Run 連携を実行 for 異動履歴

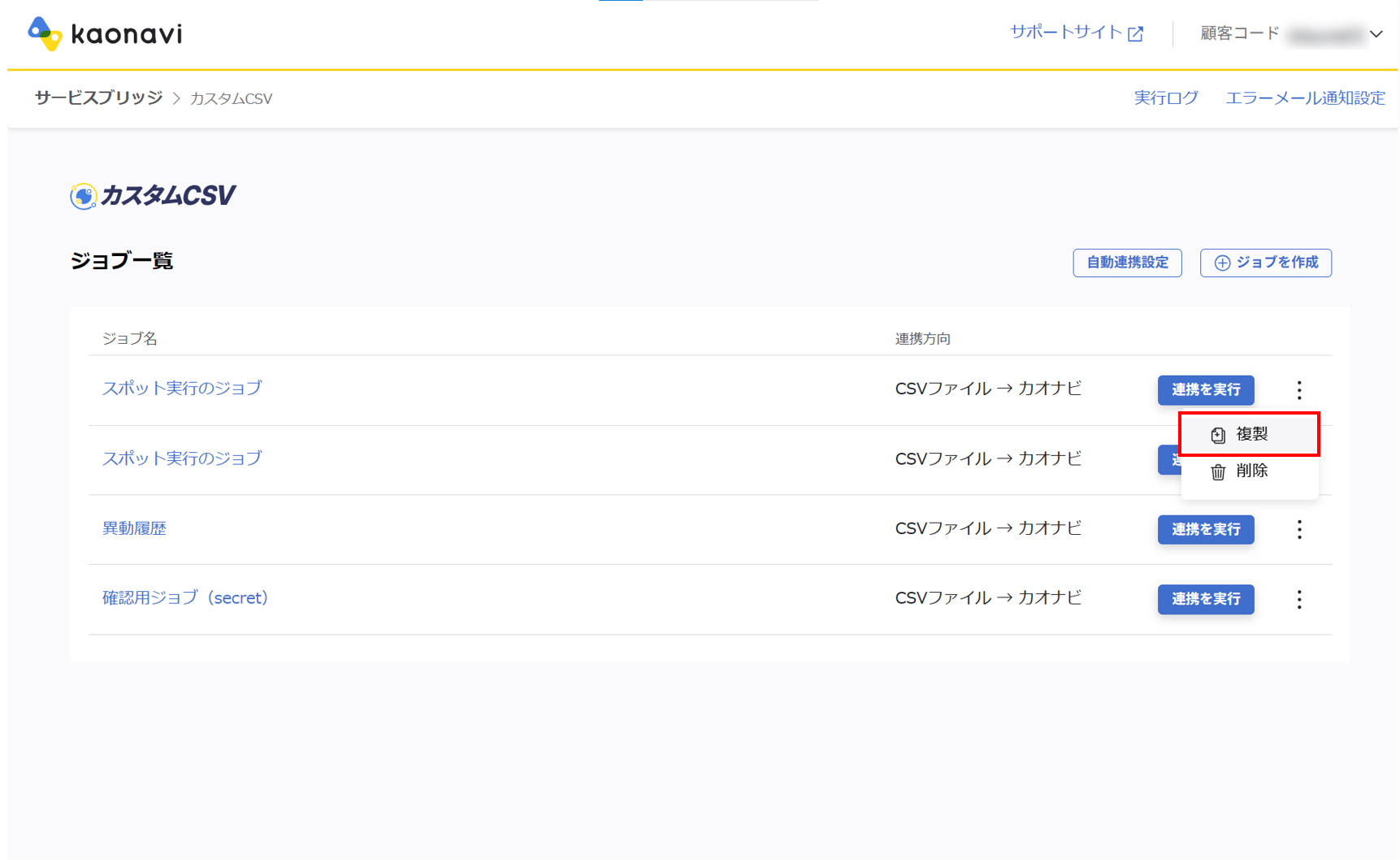(x=1205, y=530)
